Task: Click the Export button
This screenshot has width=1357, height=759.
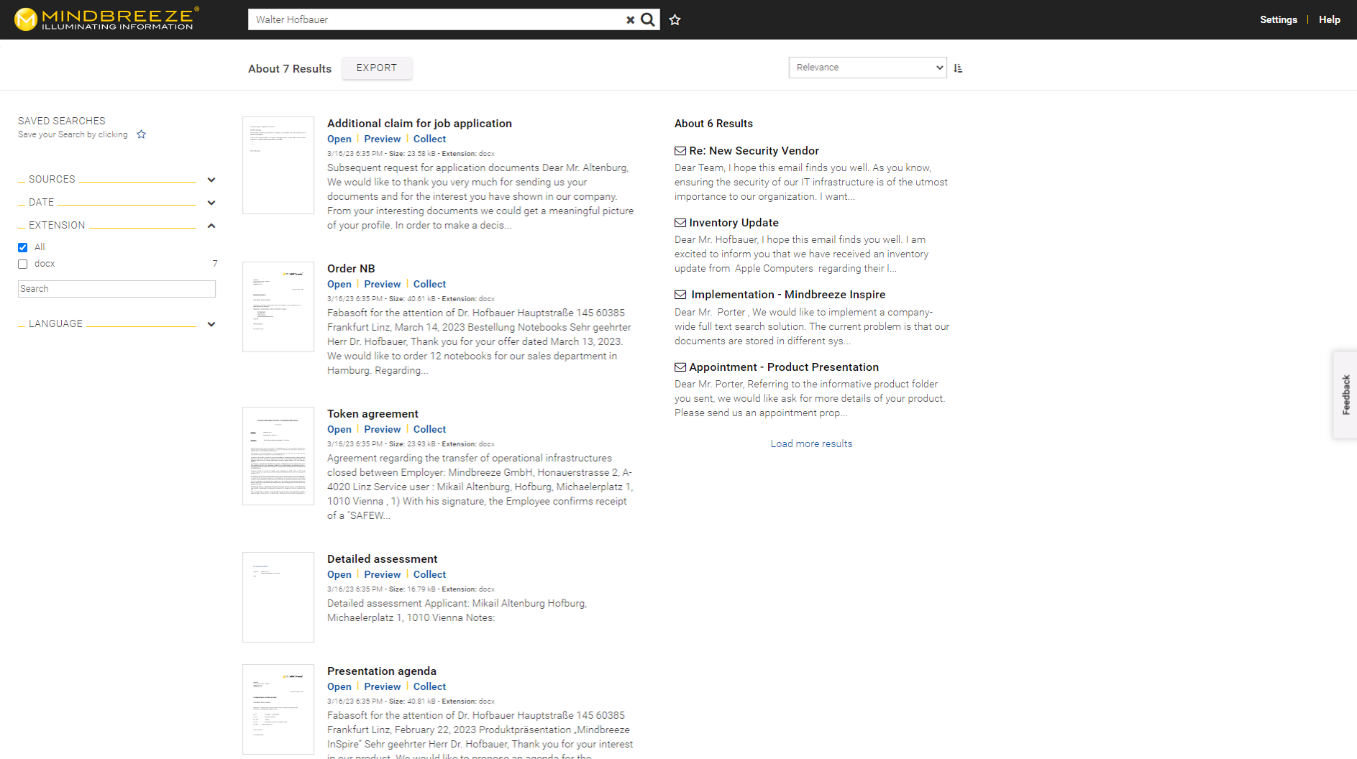Action: click(x=377, y=68)
